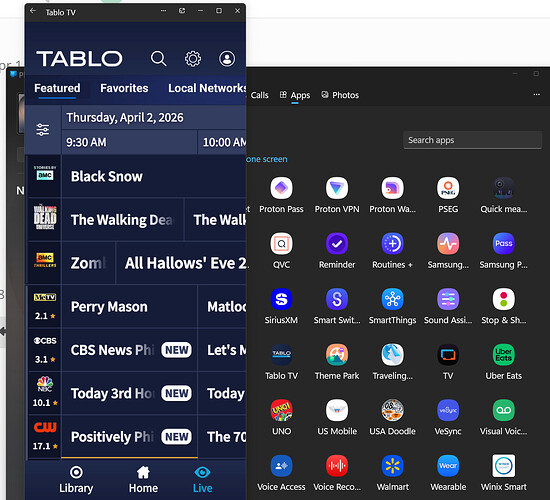
Task: Select the Perry Mason program
Action: click(129, 307)
